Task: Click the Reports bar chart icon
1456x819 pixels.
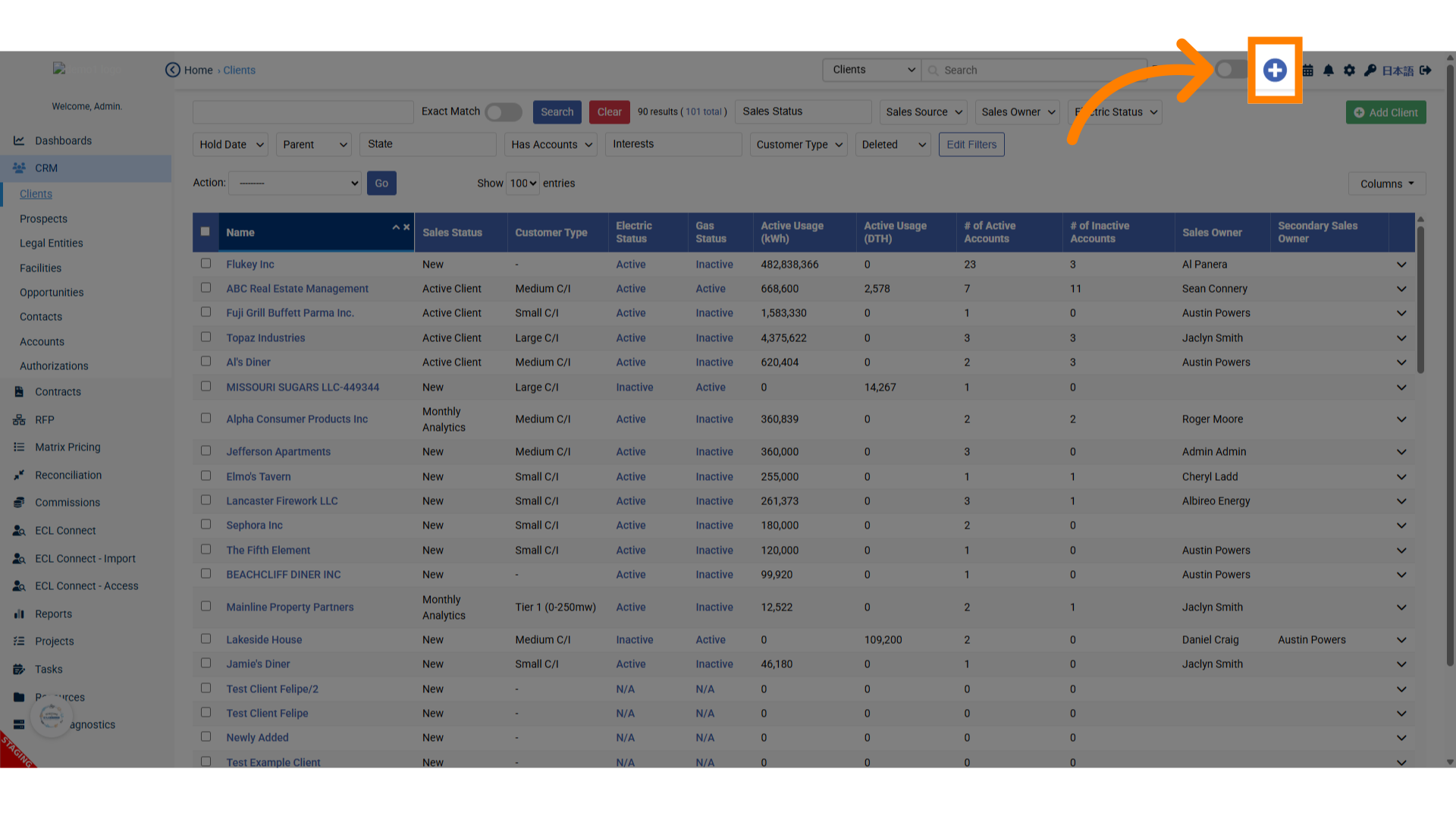Action: coord(19,613)
